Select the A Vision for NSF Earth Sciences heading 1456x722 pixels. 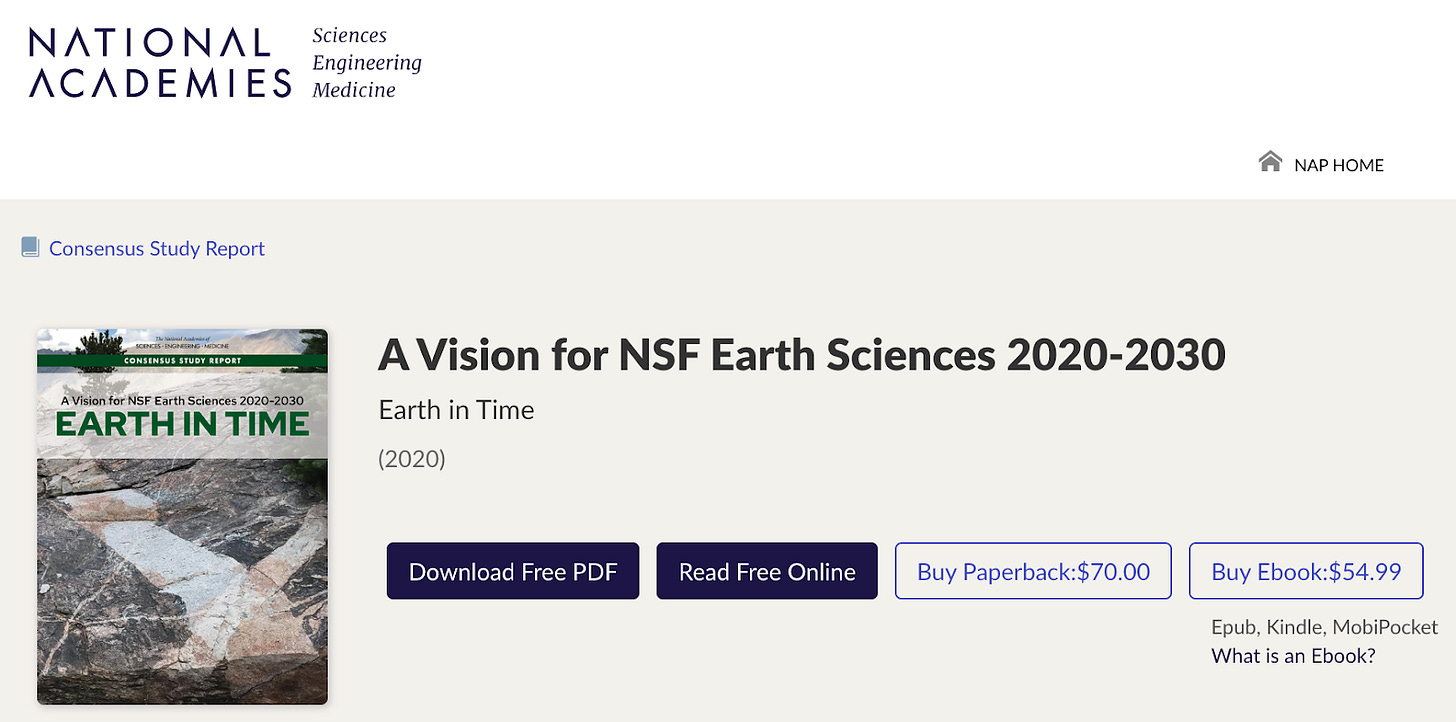pos(801,354)
